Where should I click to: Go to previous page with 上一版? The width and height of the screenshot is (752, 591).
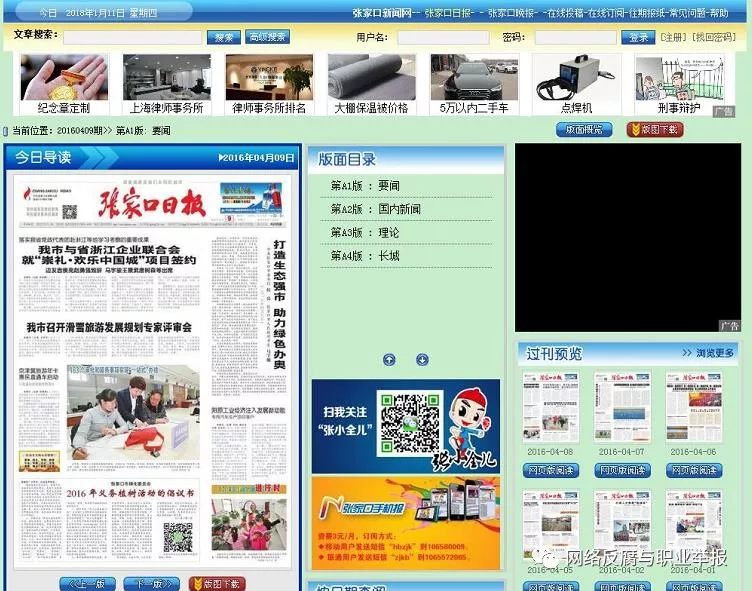click(x=87, y=584)
